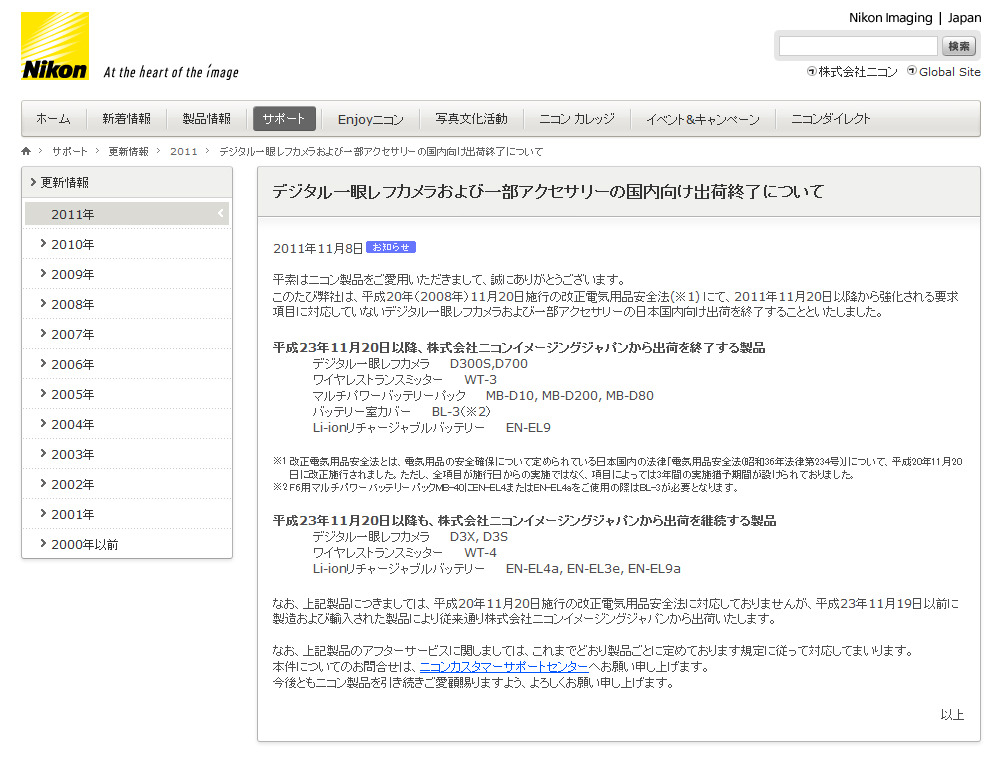992x759 pixels.
Task: Open the 更新情報 sidebar heading
Action: (x=127, y=183)
